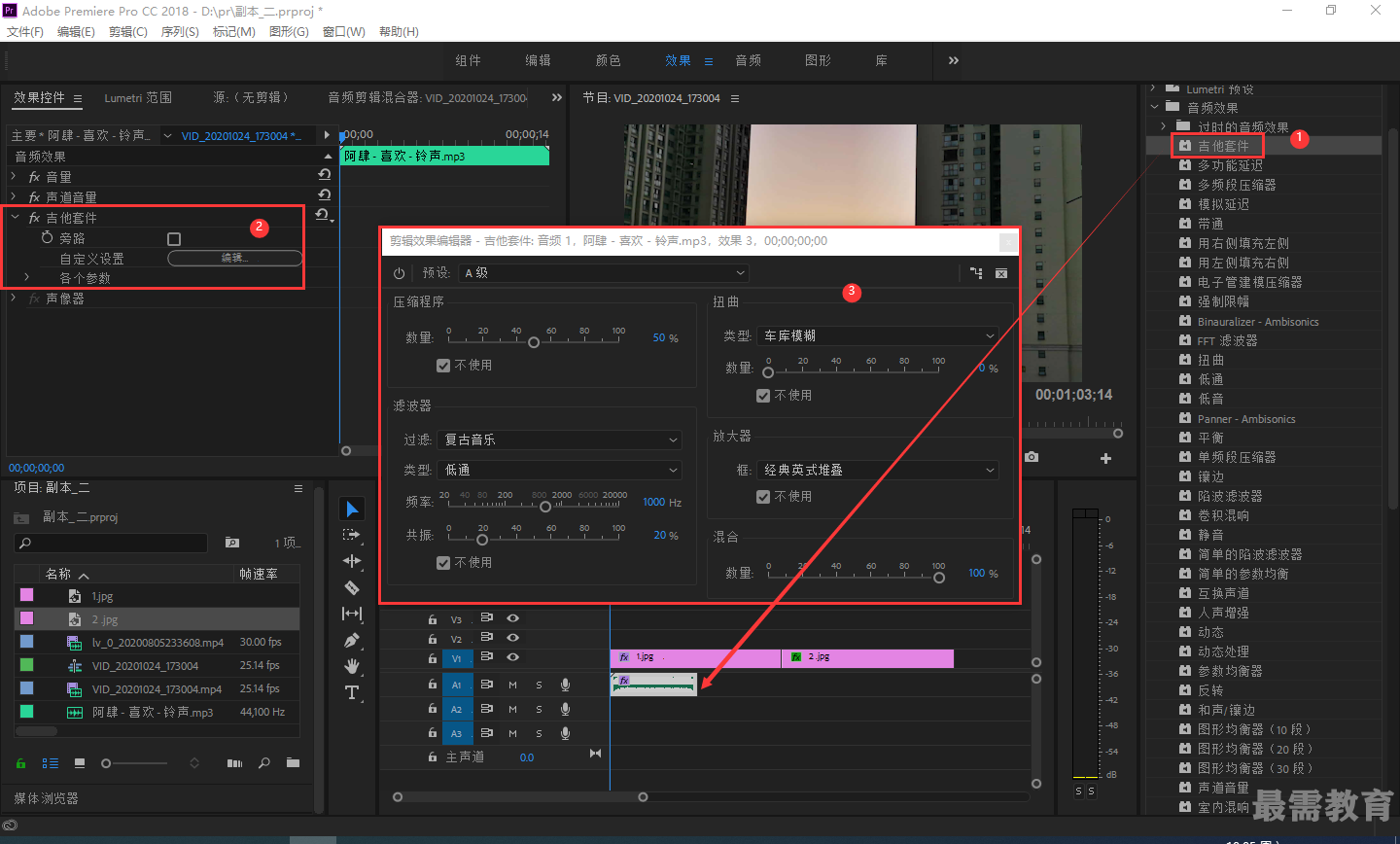This screenshot has width=1400, height=844.
Task: Toggle lock on track A2
Action: 433,709
